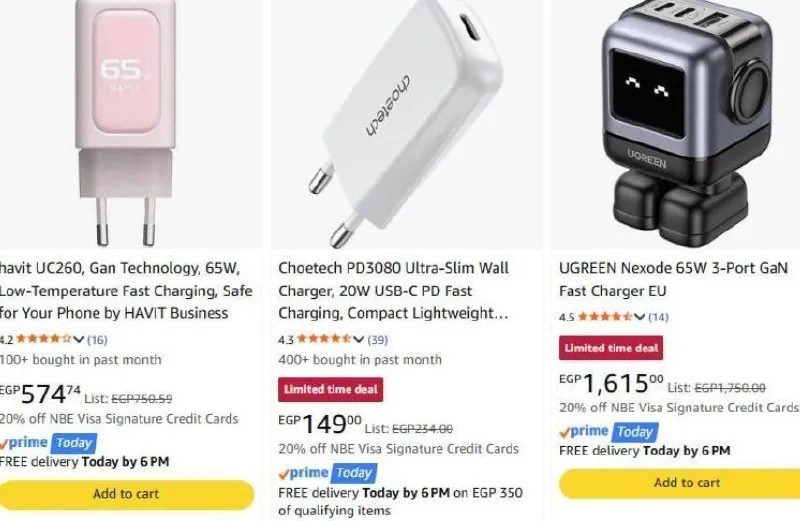Viewport: 800px width, 521px height.
Task: Click the Limited time deal badge for UGREEN
Action: click(611, 348)
